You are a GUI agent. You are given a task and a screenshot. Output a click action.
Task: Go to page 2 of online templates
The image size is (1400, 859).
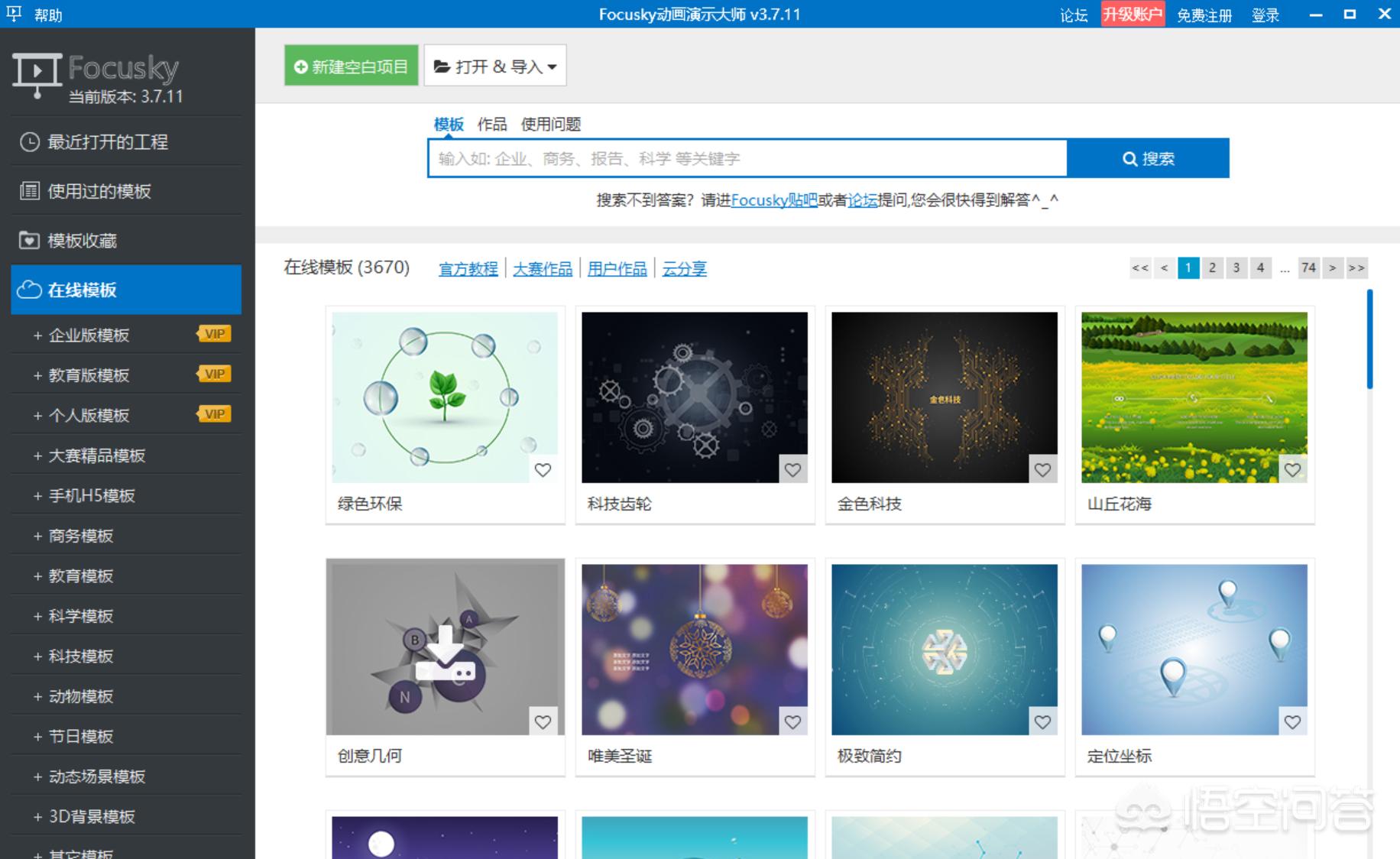1212,268
